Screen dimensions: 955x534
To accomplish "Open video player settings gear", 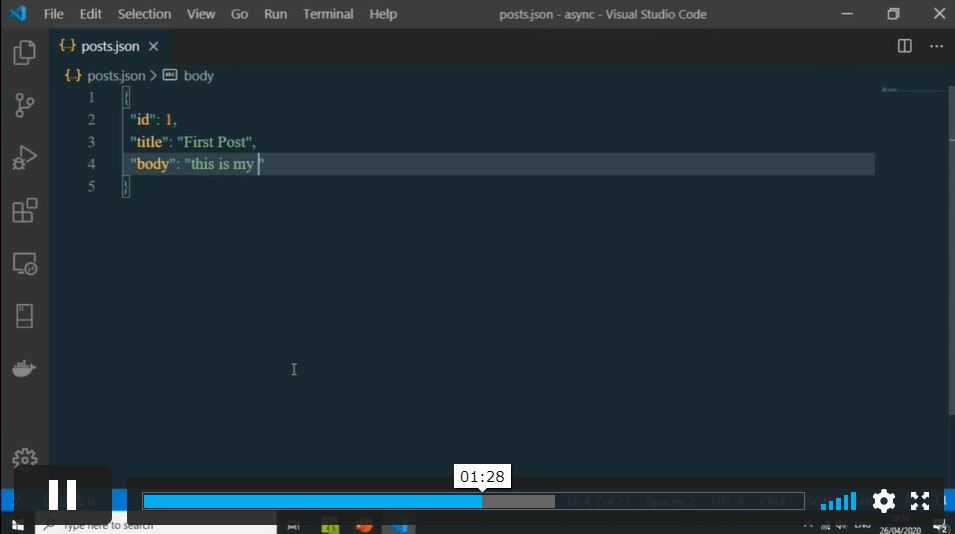I will click(884, 501).
